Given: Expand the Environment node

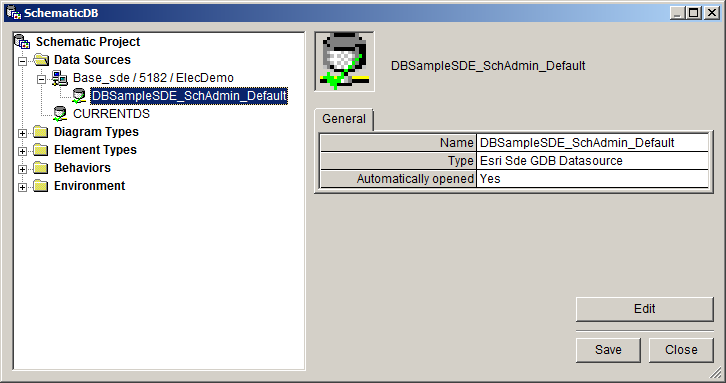Looking at the screenshot, I should pos(22,188).
